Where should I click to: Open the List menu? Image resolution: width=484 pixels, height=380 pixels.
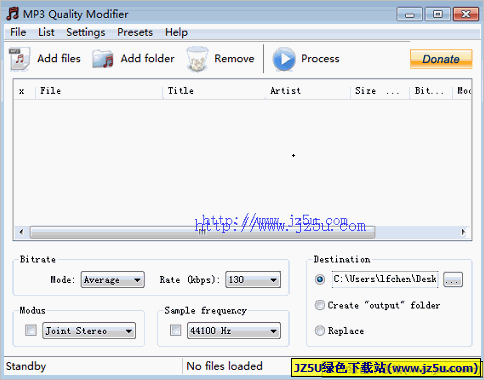[x=46, y=32]
